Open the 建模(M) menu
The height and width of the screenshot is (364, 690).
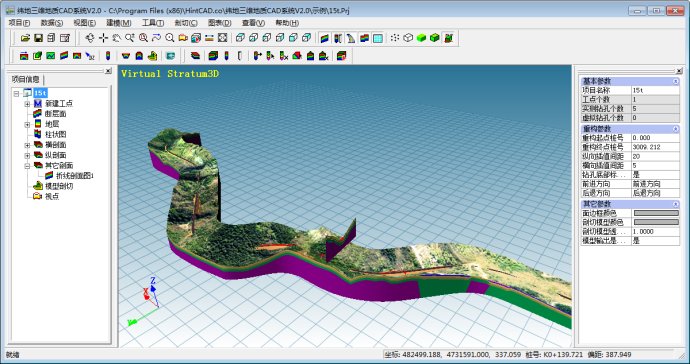pos(119,23)
